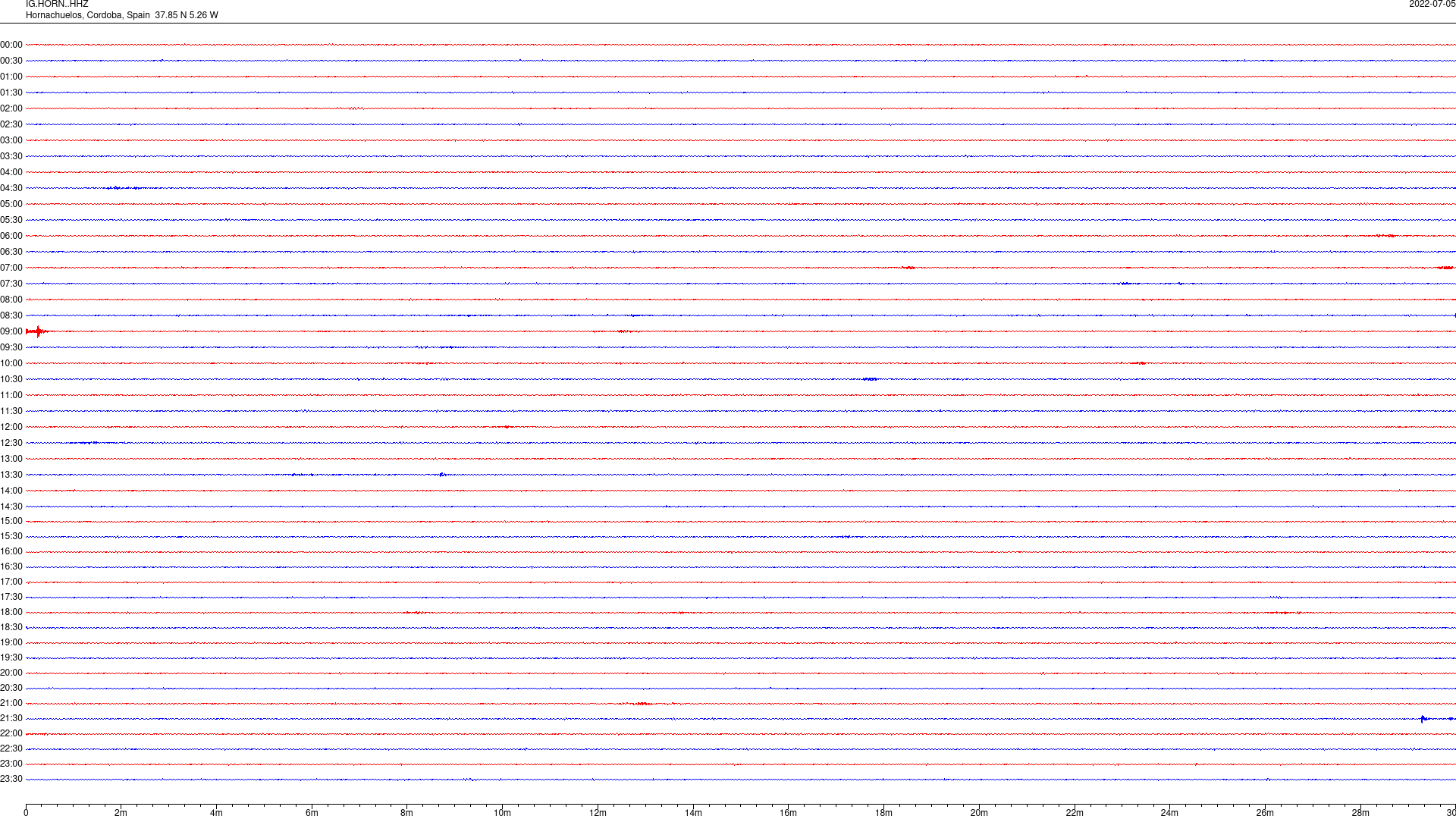Select the 10:30 trace time label
Screen dimensions: 1456x819
pos(11,379)
